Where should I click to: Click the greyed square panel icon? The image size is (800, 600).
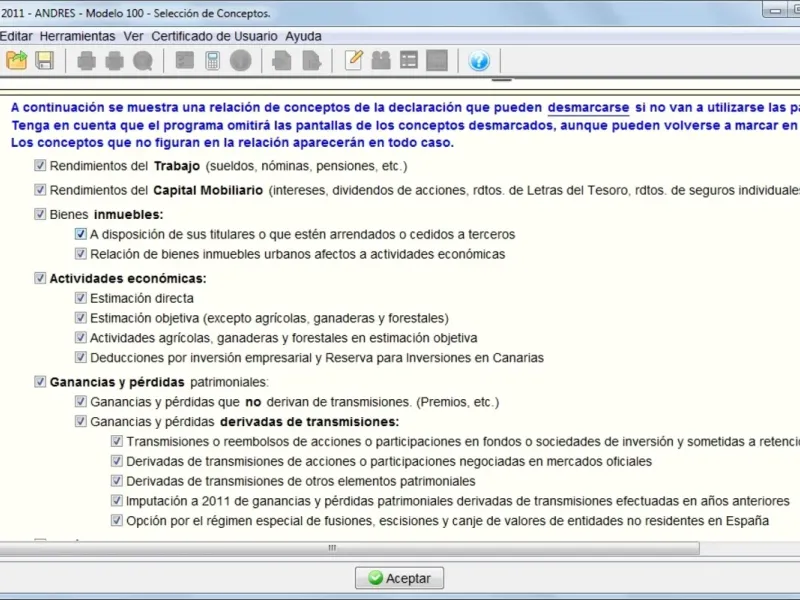[x=437, y=60]
